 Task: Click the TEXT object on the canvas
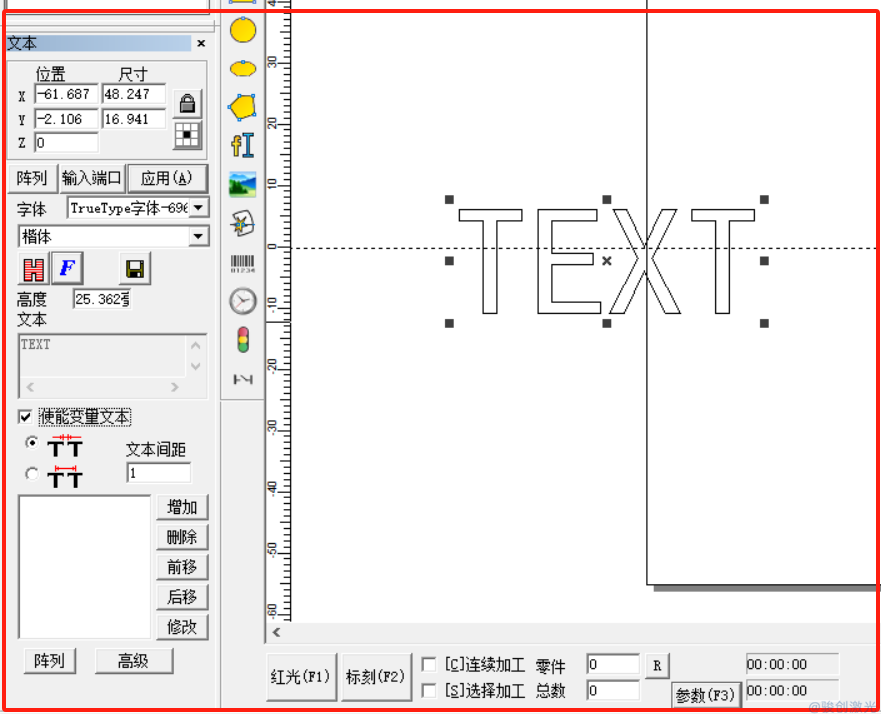pyautogui.click(x=606, y=261)
